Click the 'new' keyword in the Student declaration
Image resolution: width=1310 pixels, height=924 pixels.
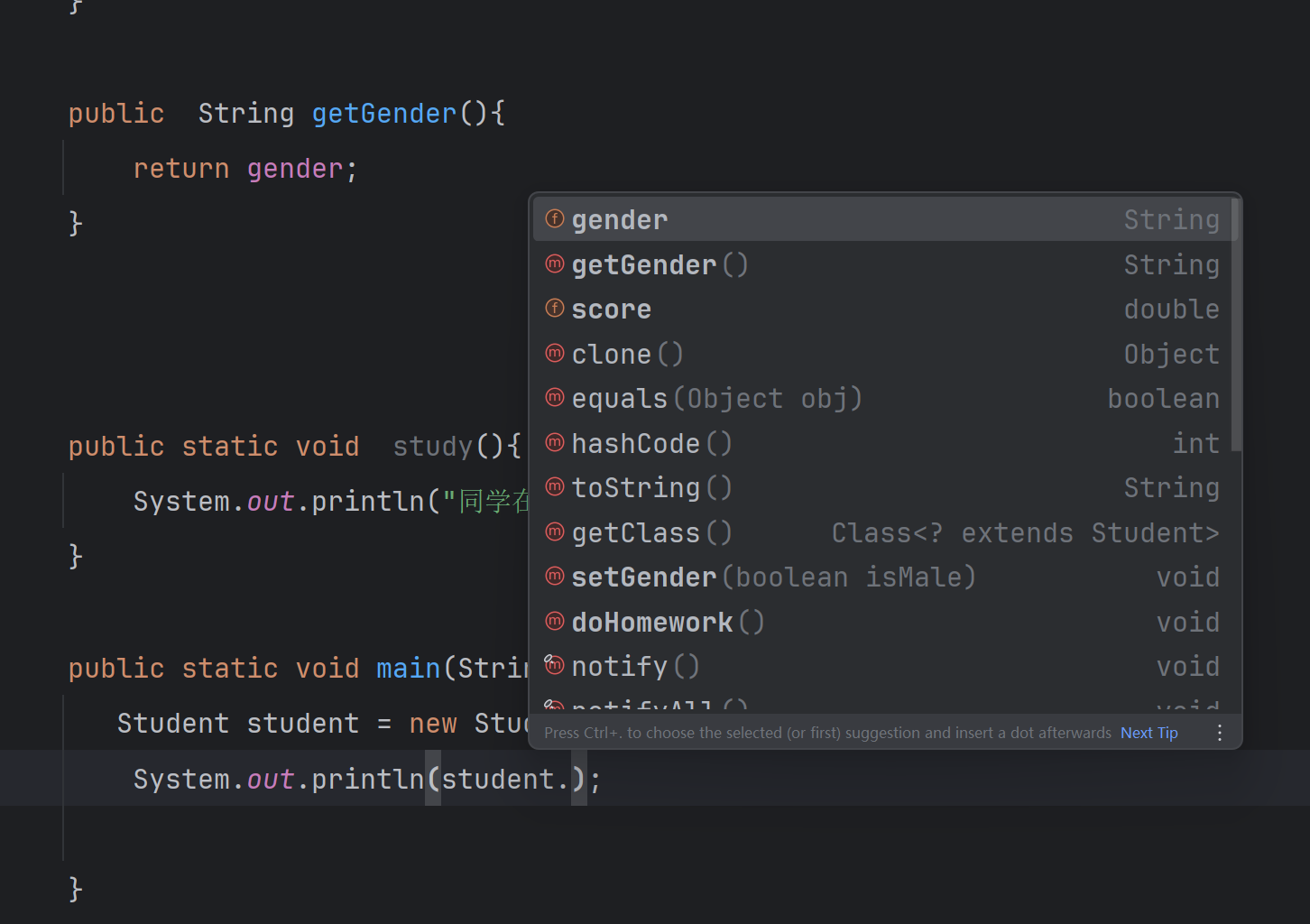(x=433, y=724)
